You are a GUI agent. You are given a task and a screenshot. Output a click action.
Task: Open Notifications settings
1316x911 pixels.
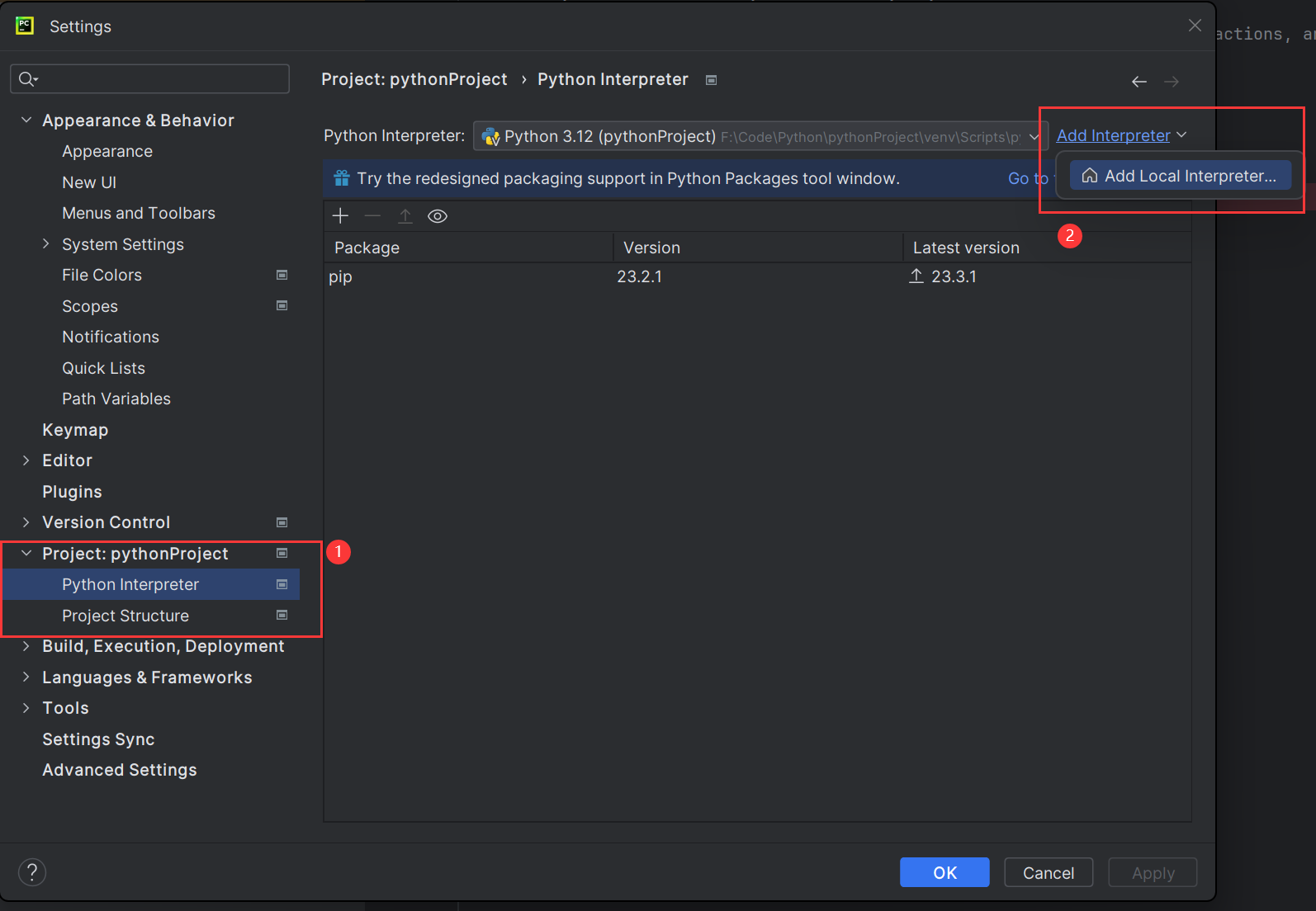111,337
